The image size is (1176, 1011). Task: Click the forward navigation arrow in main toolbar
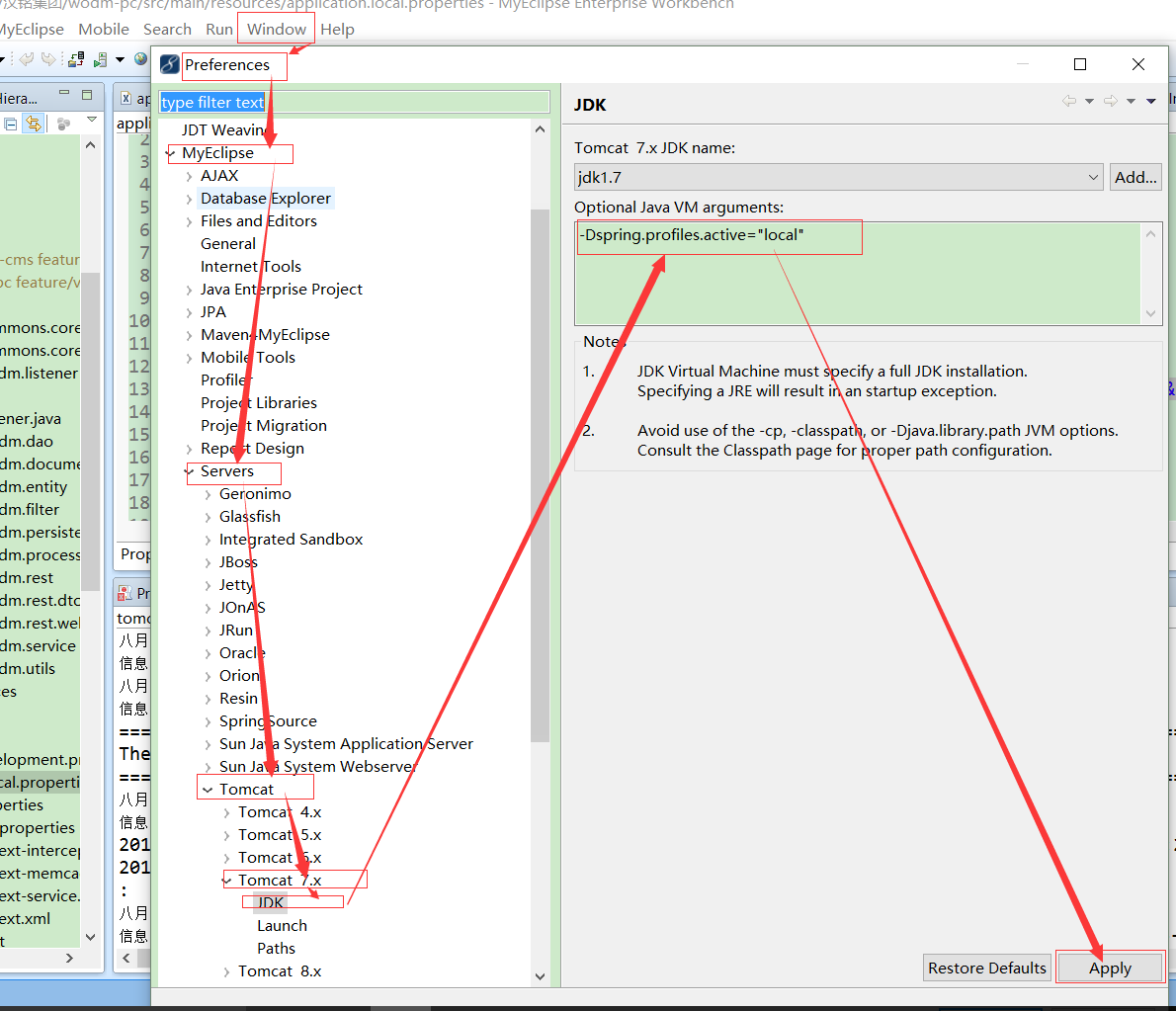point(48,59)
